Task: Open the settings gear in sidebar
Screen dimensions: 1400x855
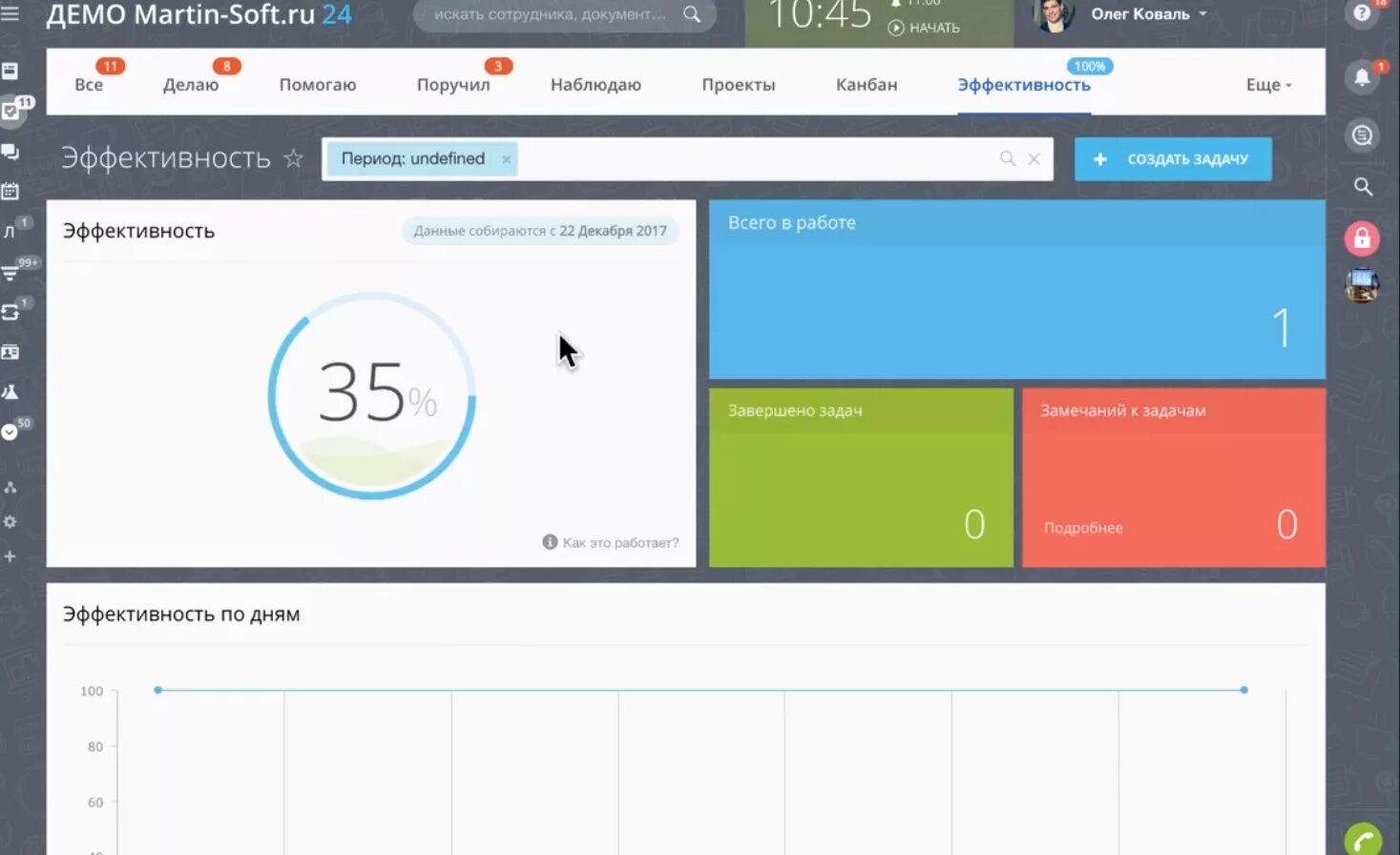Action: point(10,522)
